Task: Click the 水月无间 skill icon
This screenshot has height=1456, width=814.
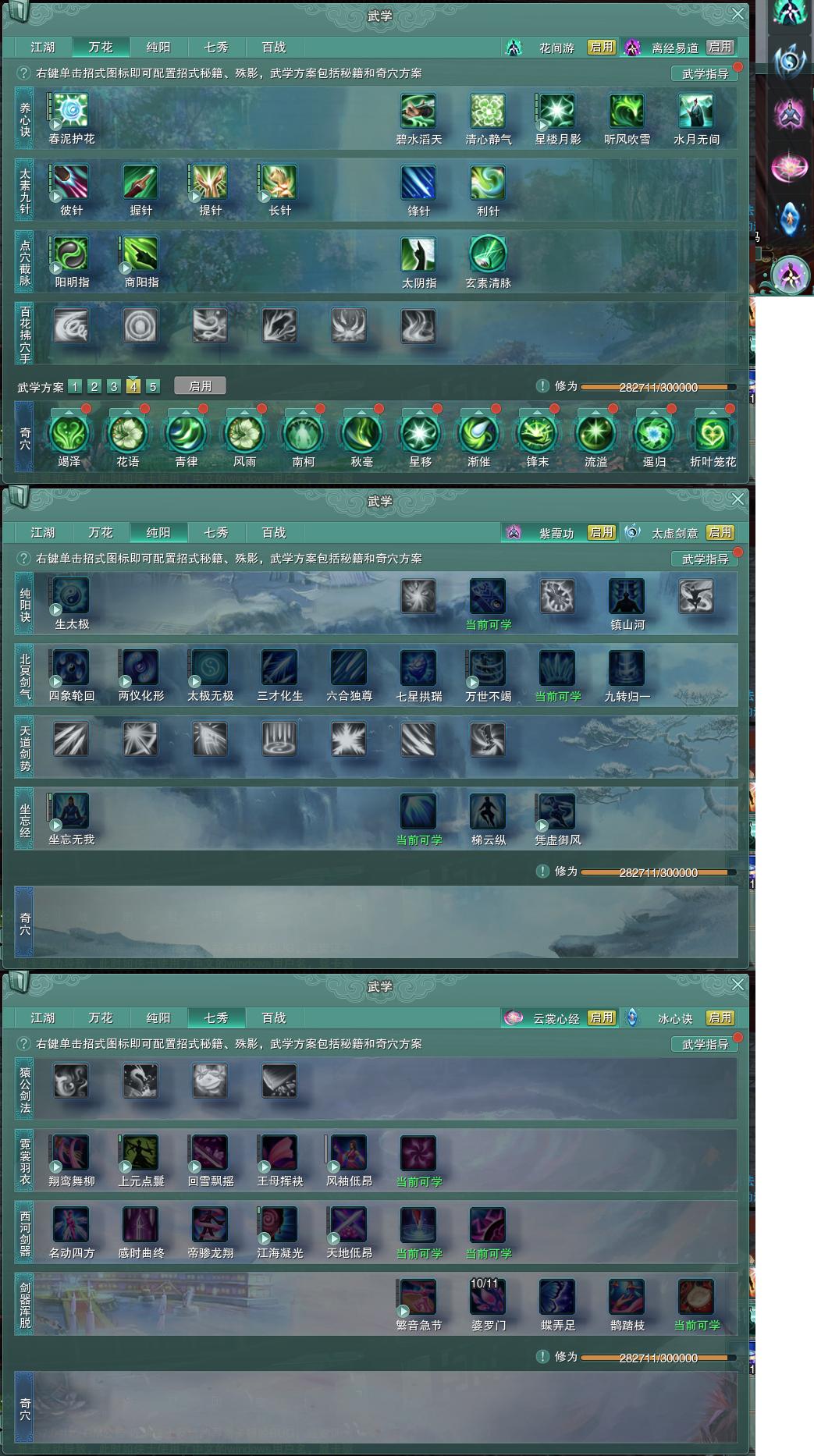Action: [x=696, y=112]
